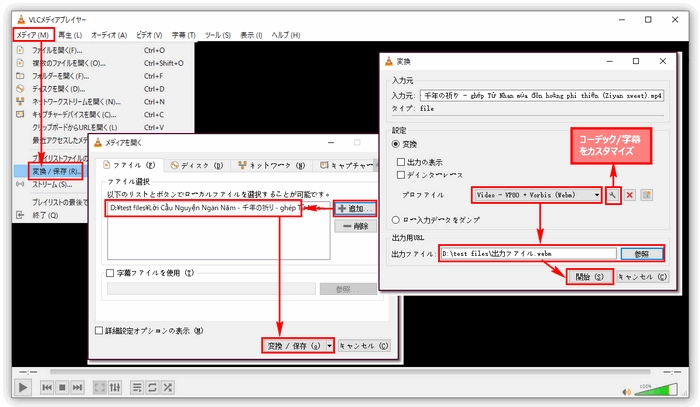The width and height of the screenshot is (700, 407).
Task: Click the stop playback button
Action: click(62, 387)
